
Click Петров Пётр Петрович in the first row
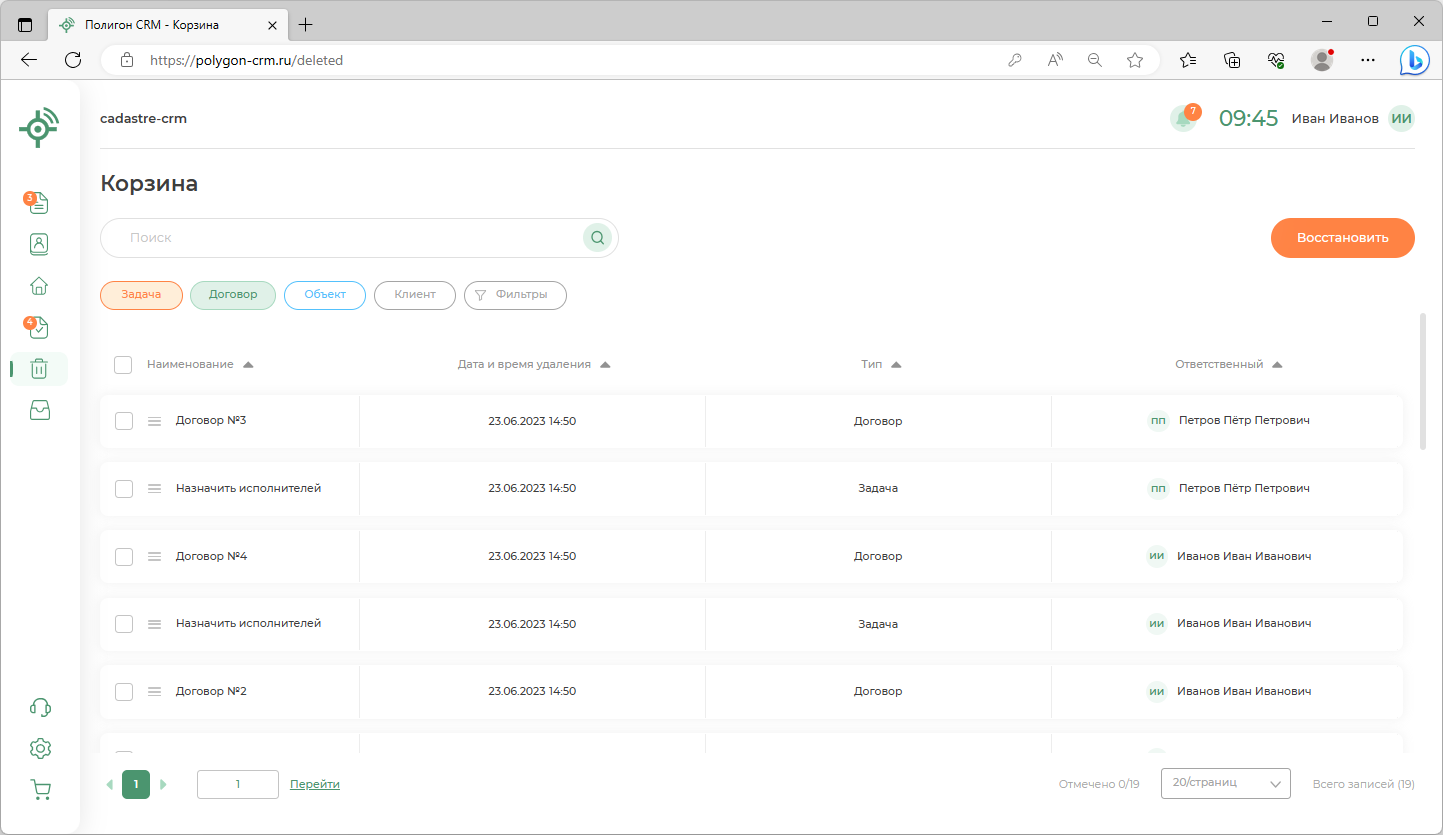pyautogui.click(x=1244, y=420)
